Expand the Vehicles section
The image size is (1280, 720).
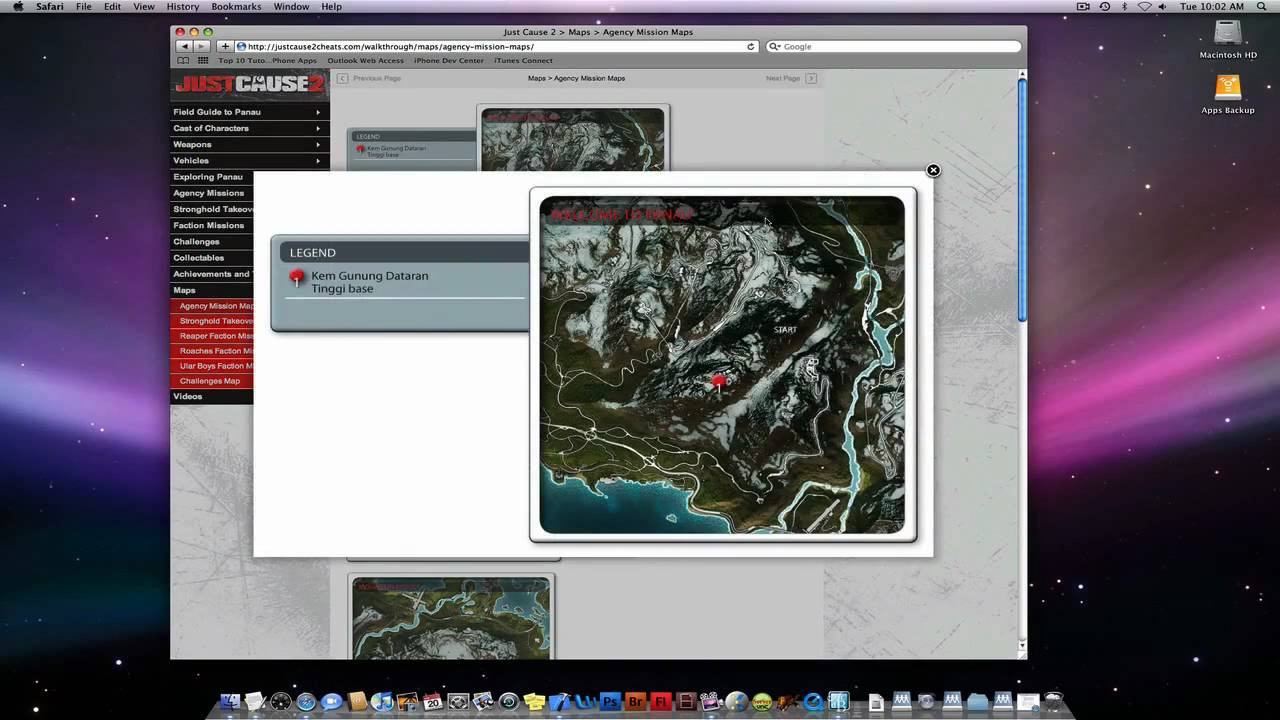pyautogui.click(x=250, y=160)
